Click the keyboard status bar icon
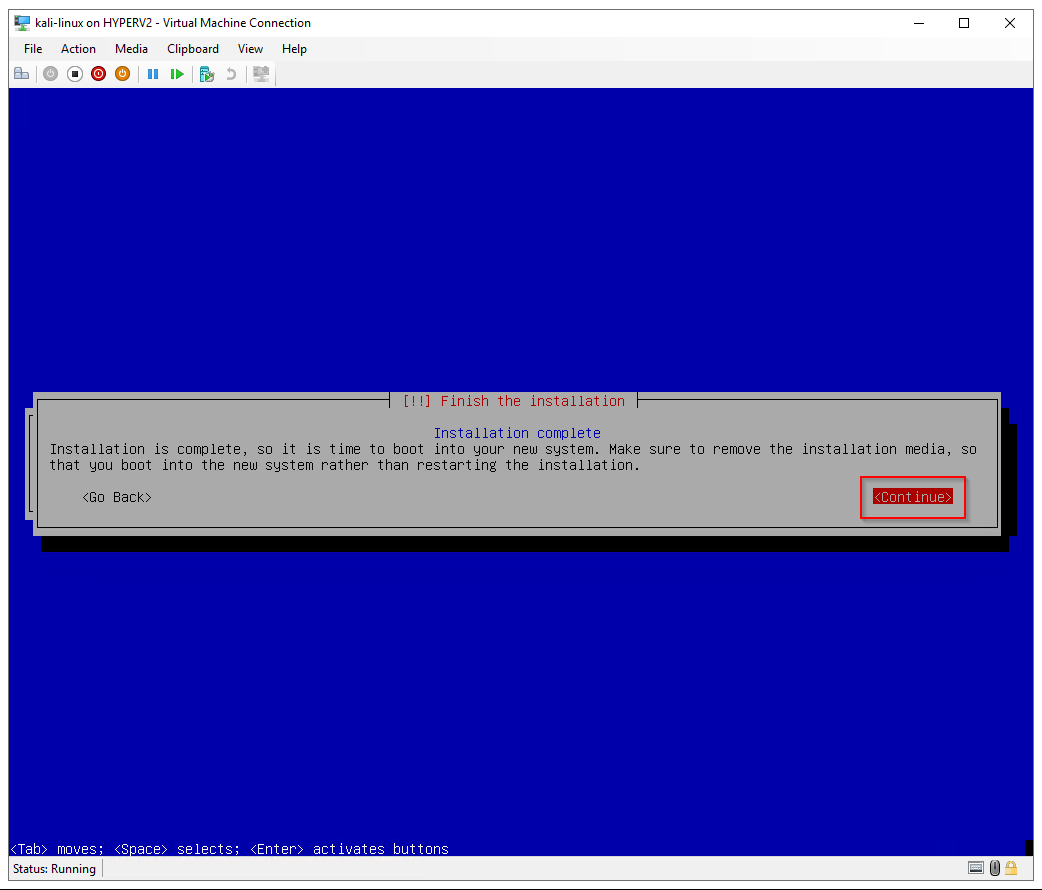Image resolution: width=1042 pixels, height=890 pixels. coord(976,868)
